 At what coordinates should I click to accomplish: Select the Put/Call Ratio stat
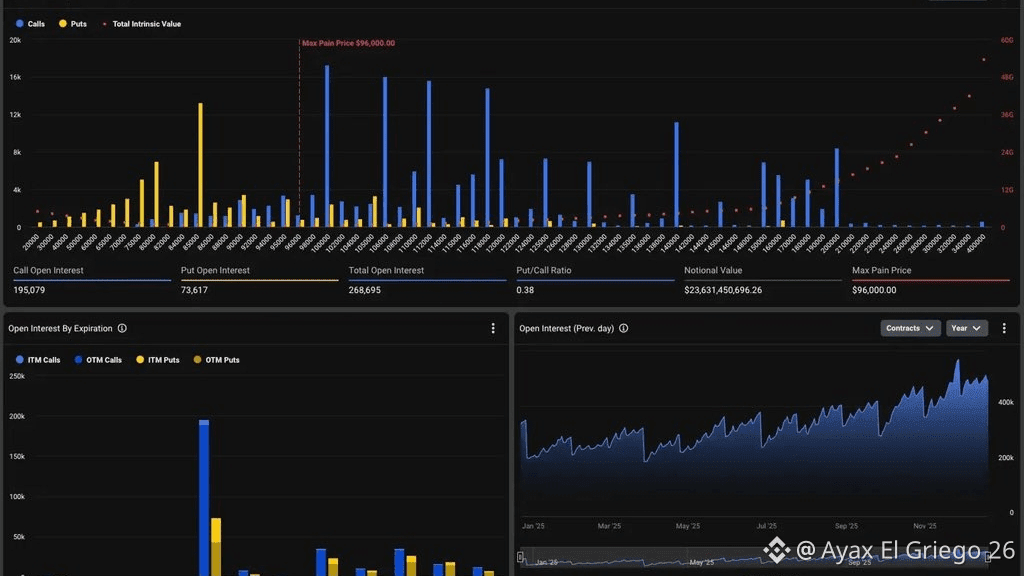[595, 280]
